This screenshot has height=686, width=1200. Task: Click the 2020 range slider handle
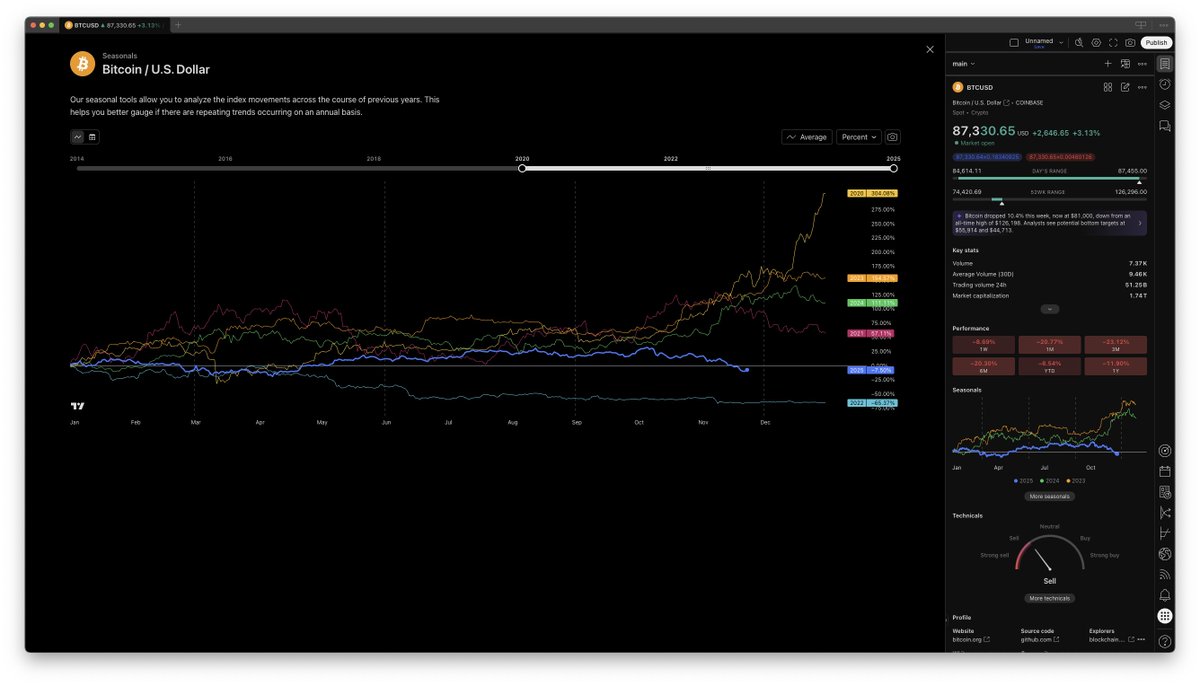522,168
